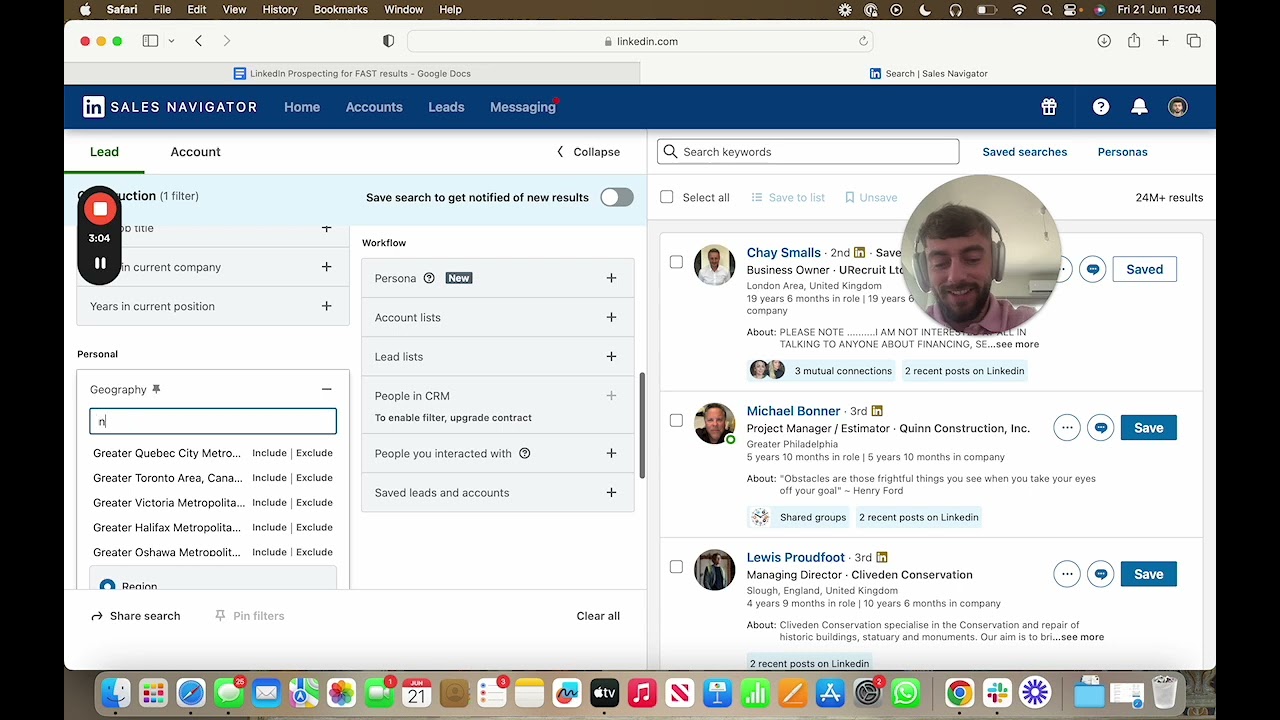Click the Geography search input box
This screenshot has height=720, width=1280.
(213, 422)
